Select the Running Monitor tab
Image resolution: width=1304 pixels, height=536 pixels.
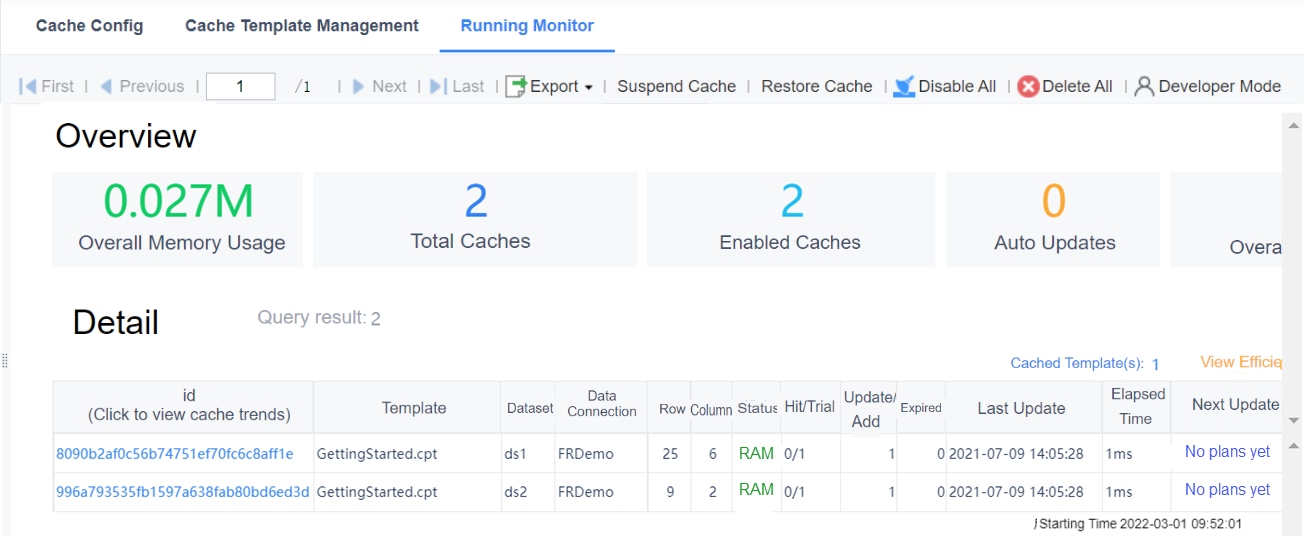(x=527, y=26)
